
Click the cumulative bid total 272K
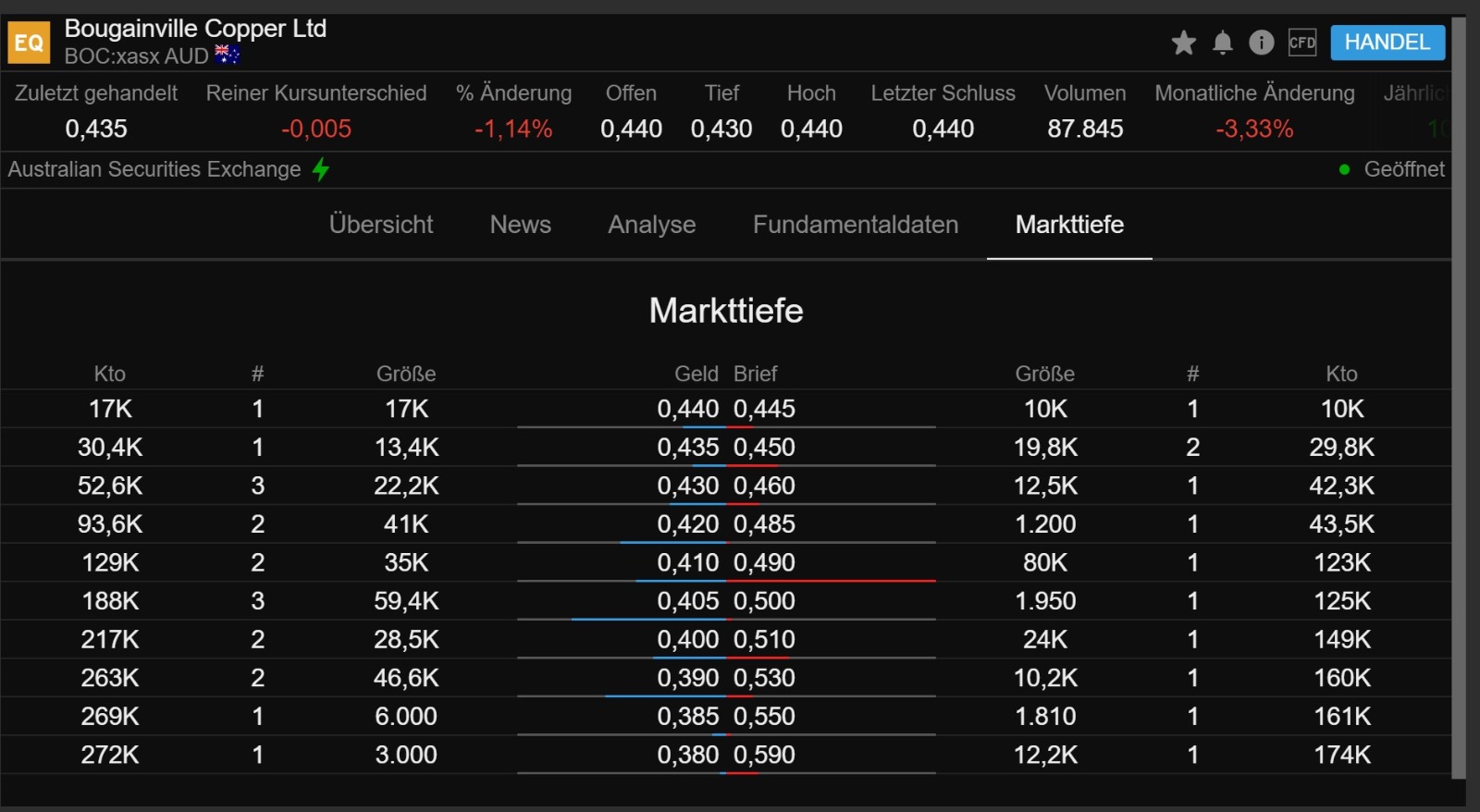point(110,755)
